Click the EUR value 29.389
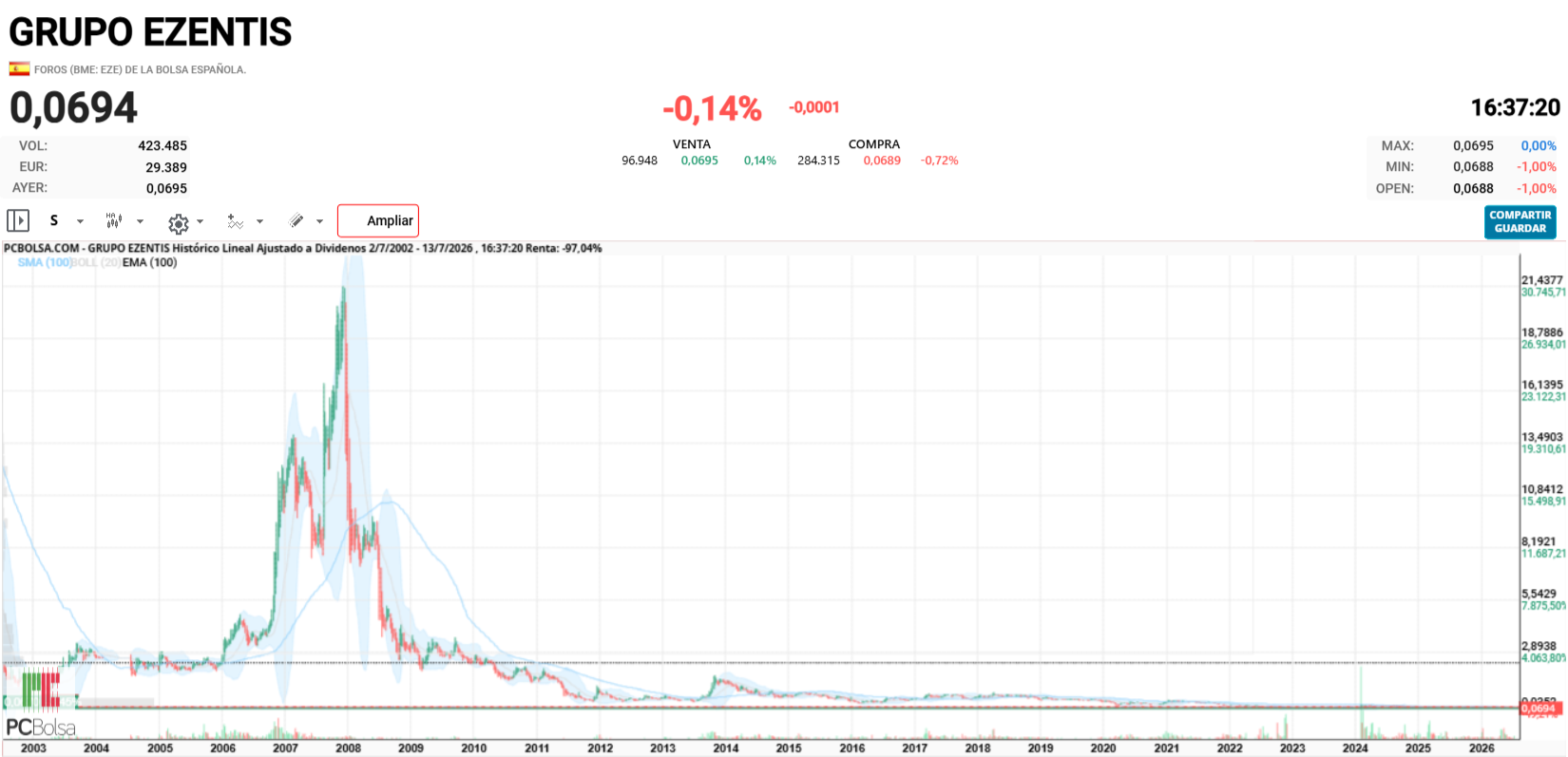This screenshot has width=1568, height=757. [x=166, y=167]
